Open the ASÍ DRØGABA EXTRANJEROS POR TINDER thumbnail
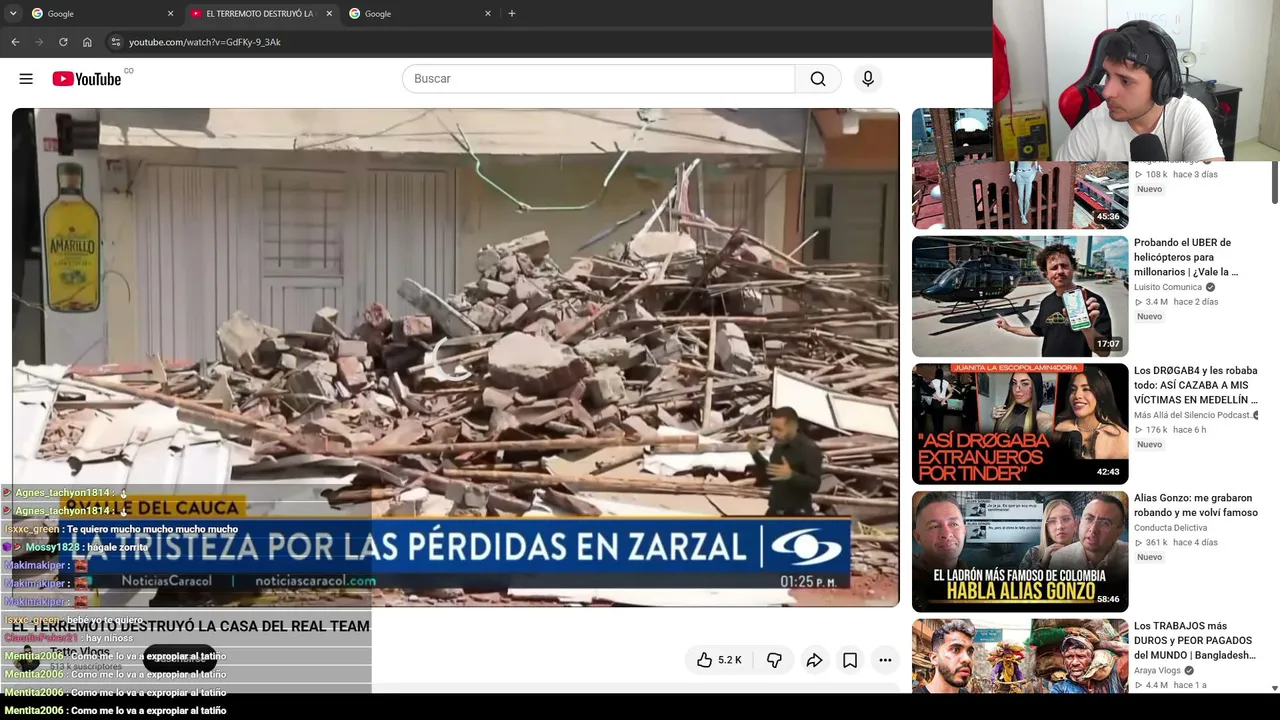 tap(1020, 424)
